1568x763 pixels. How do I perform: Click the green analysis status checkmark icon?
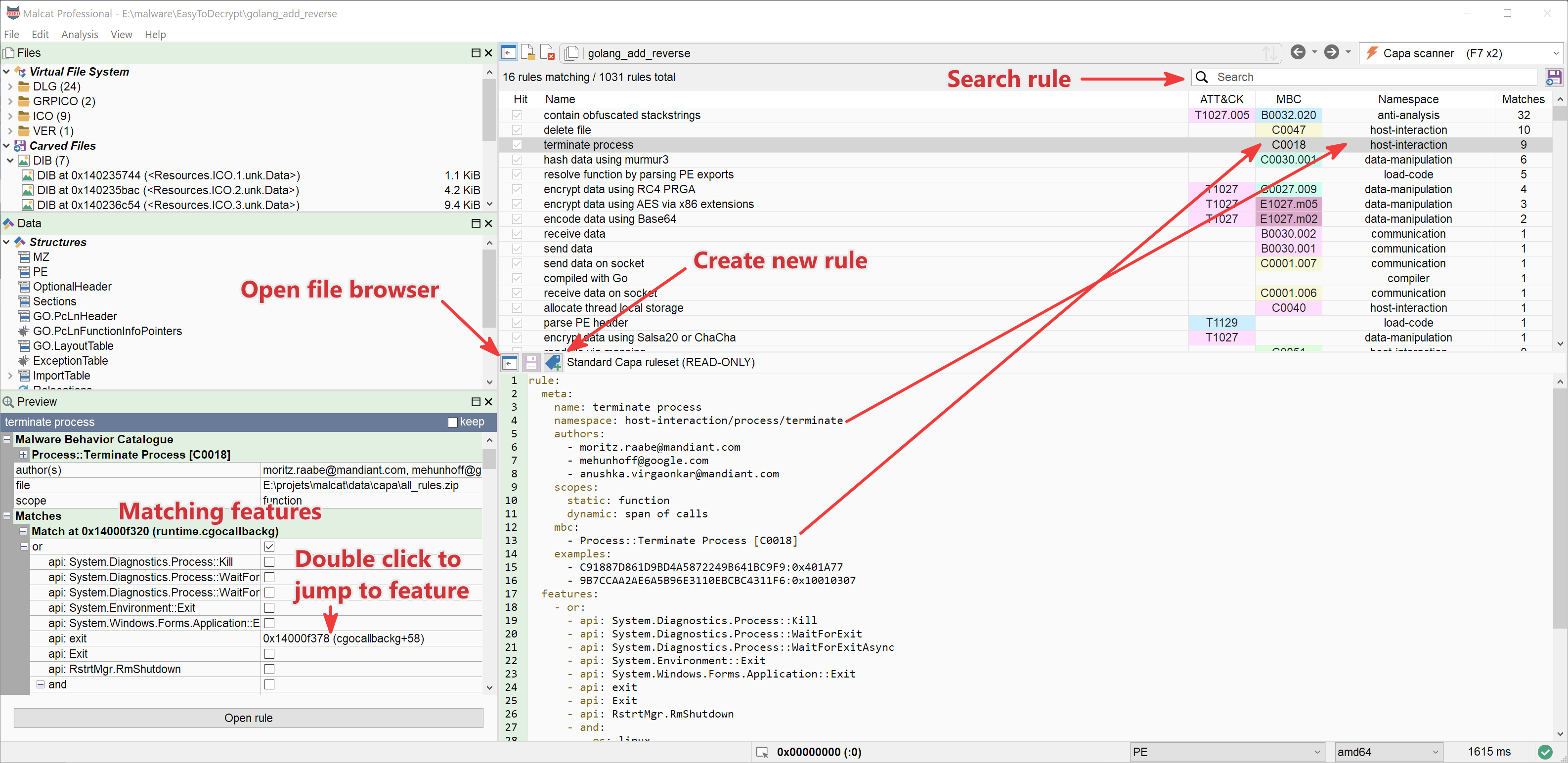pos(1545,752)
